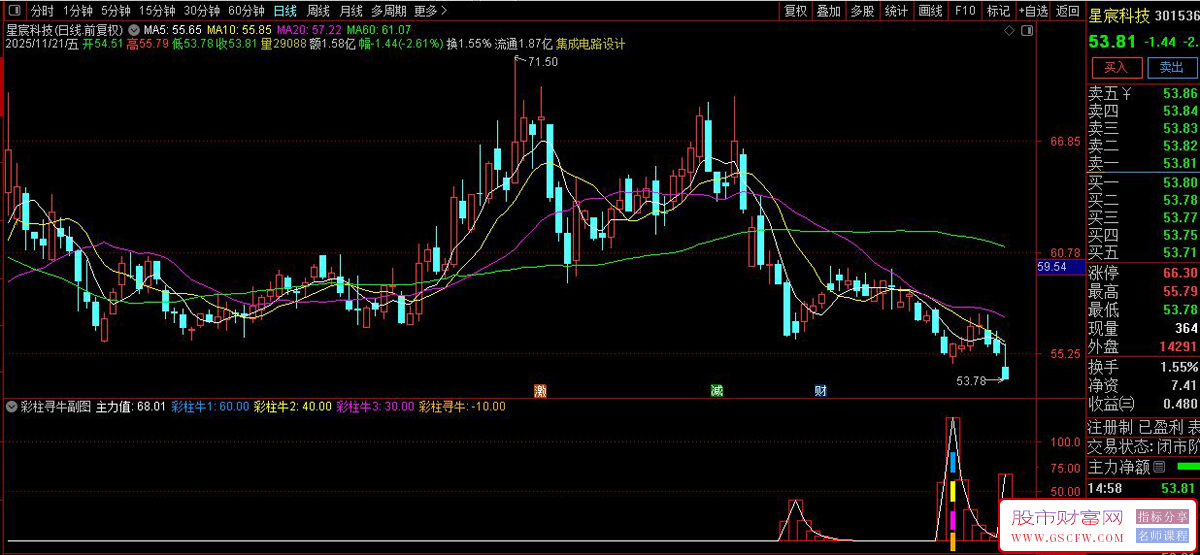The height and width of the screenshot is (555, 1200).
Task: Click the 标记 mark button
Action: [x=998, y=11]
